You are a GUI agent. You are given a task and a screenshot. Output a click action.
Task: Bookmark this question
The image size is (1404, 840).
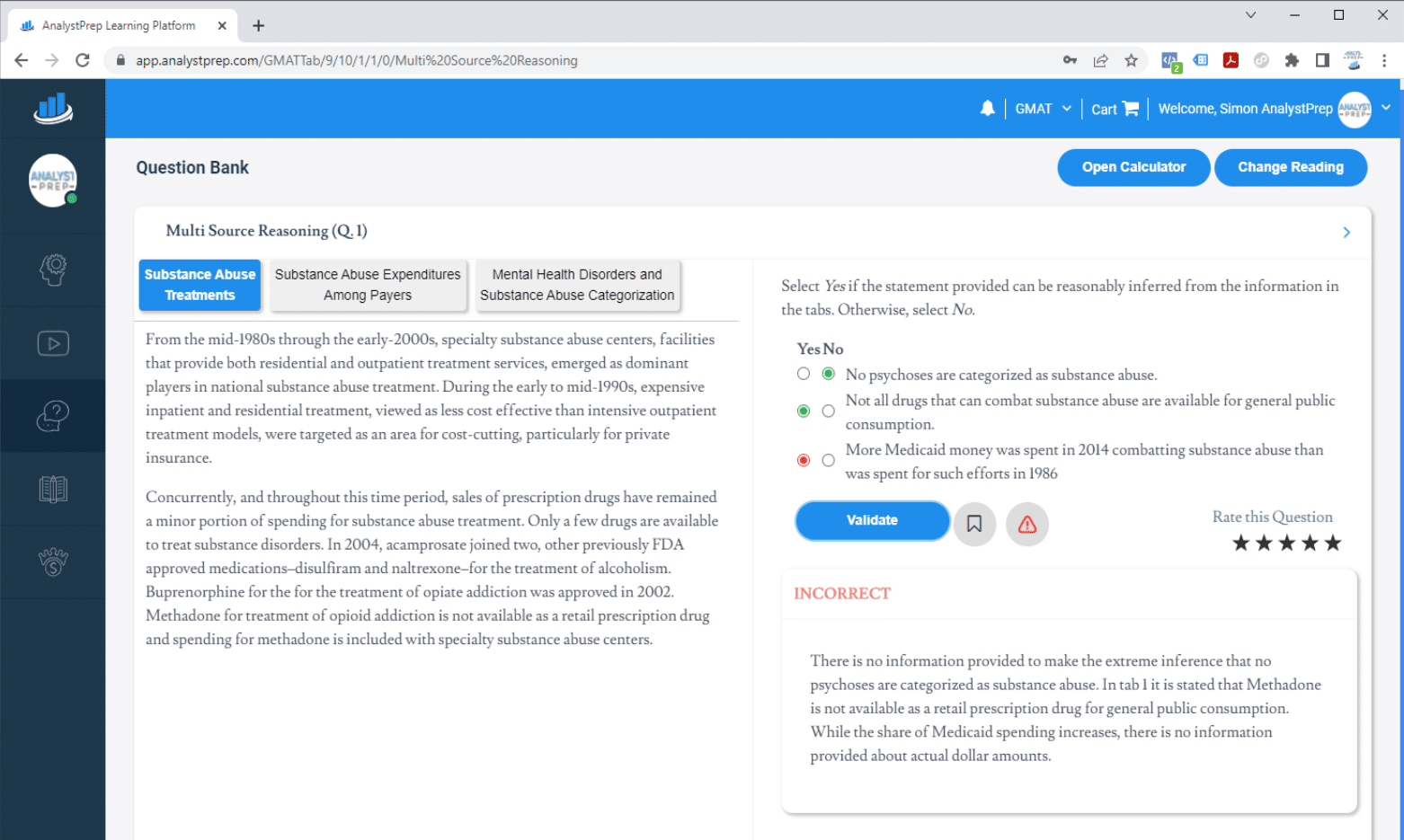pos(973,524)
